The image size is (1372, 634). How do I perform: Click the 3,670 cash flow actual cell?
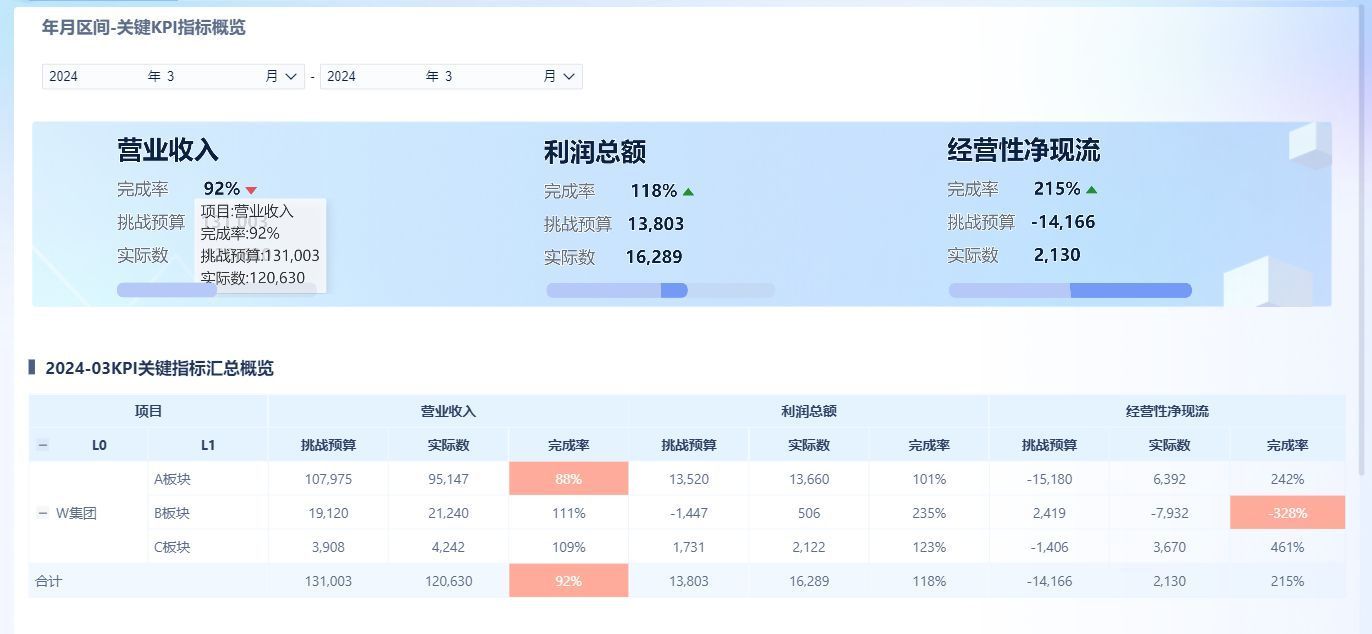coord(1168,547)
